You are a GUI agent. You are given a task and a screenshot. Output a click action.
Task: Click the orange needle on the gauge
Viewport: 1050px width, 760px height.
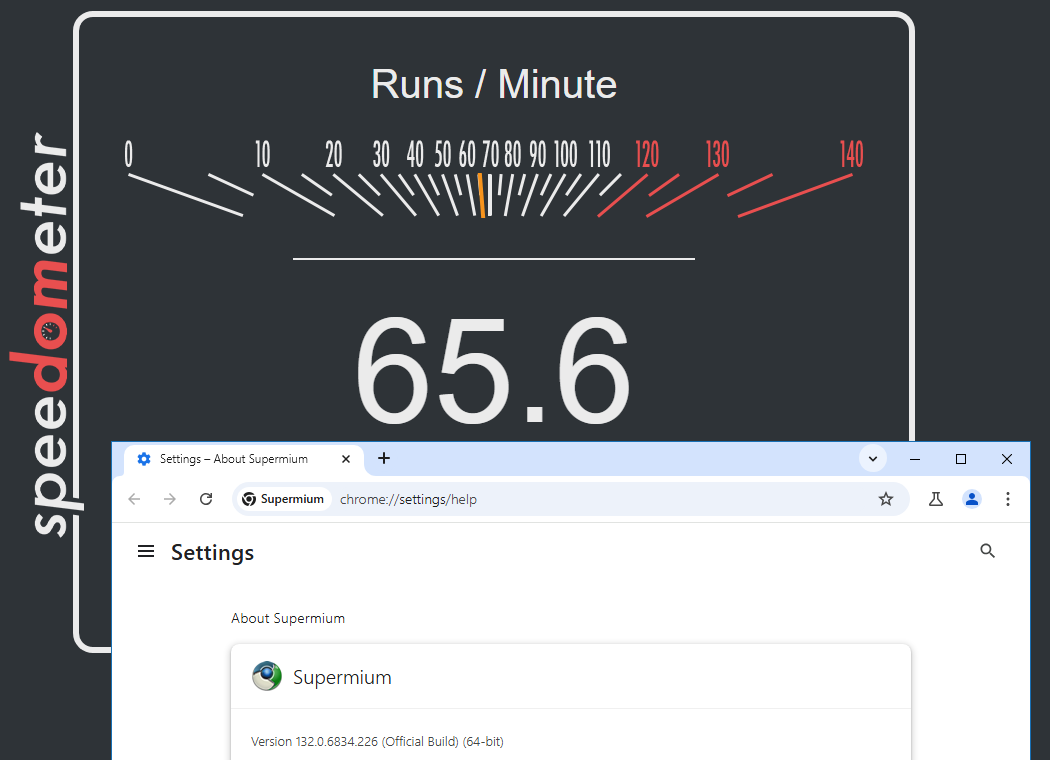point(481,196)
